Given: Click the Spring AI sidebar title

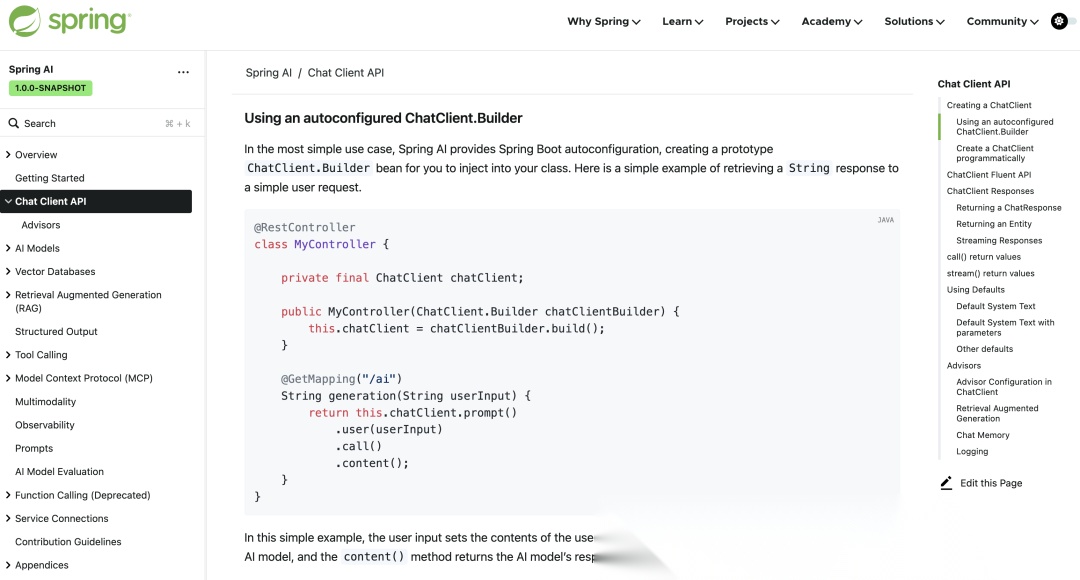Looking at the screenshot, I should (31, 70).
